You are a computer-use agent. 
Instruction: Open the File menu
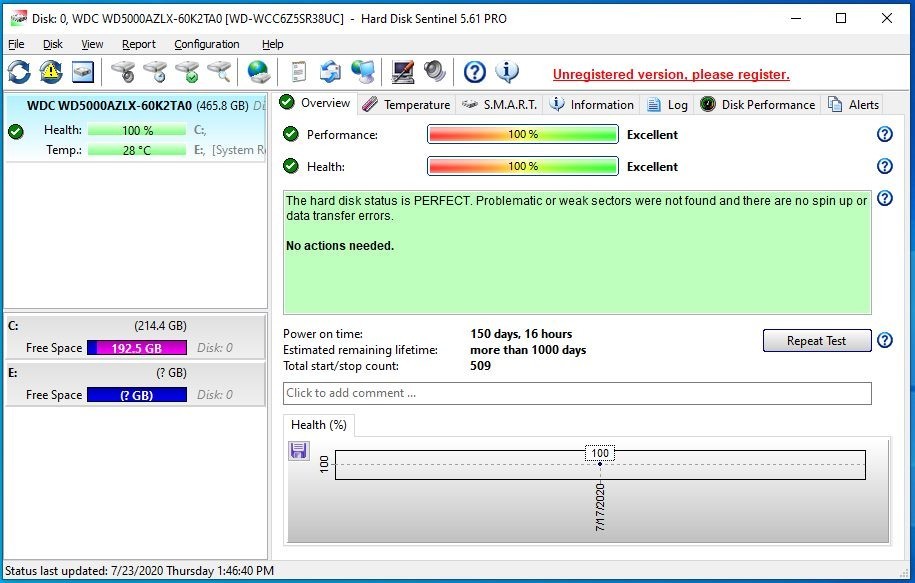coord(16,44)
